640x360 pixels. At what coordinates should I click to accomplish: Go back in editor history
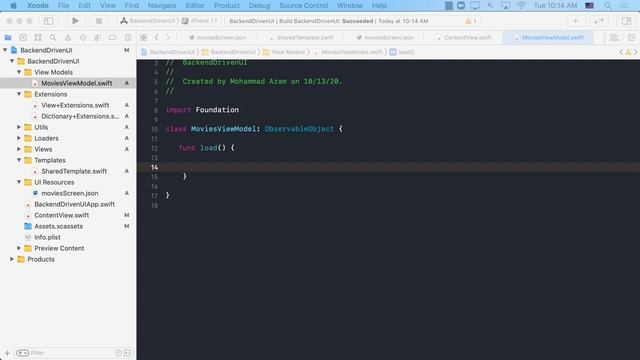point(156,38)
